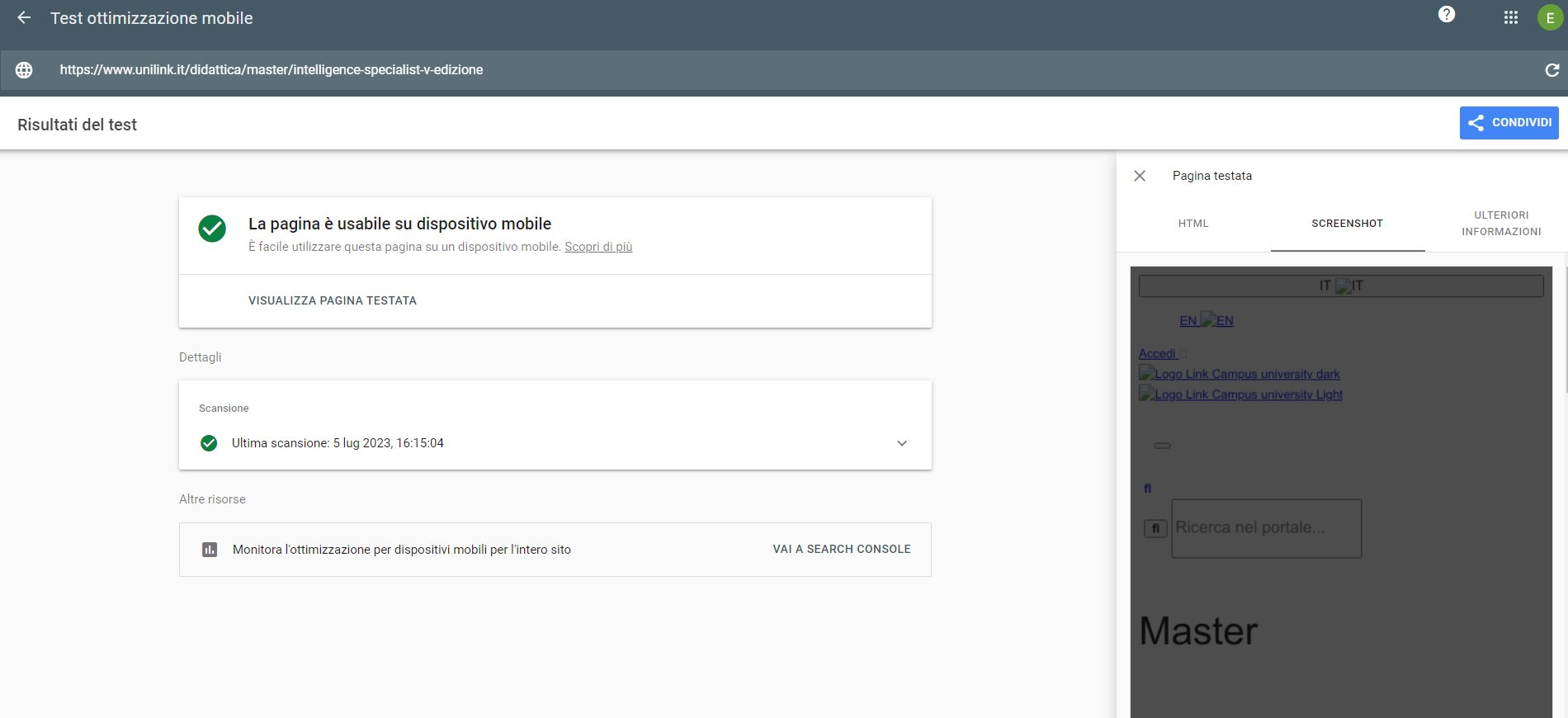This screenshot has width=1568, height=718.
Task: Click the search button beside Ricerca nel portale
Action: (1155, 528)
